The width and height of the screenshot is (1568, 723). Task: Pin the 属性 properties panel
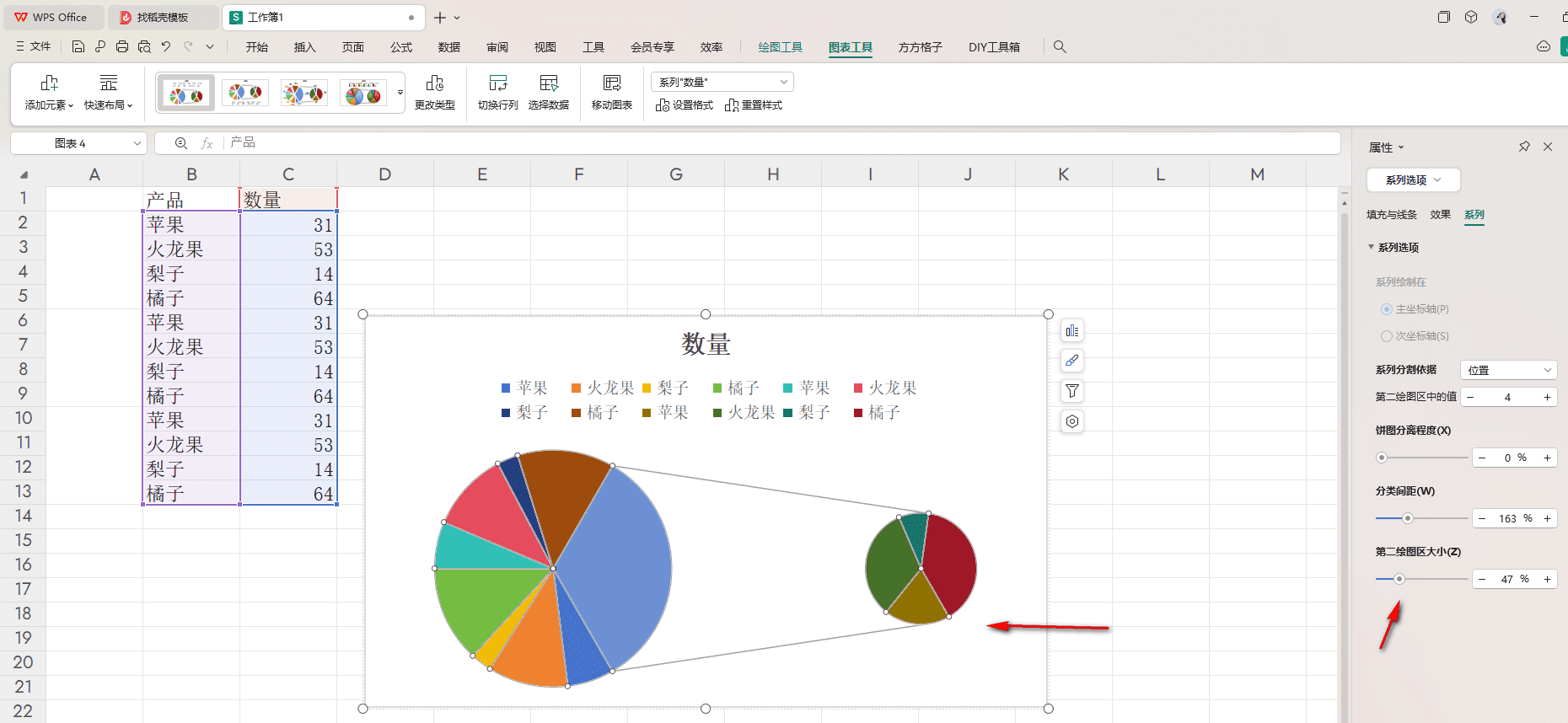point(1524,147)
